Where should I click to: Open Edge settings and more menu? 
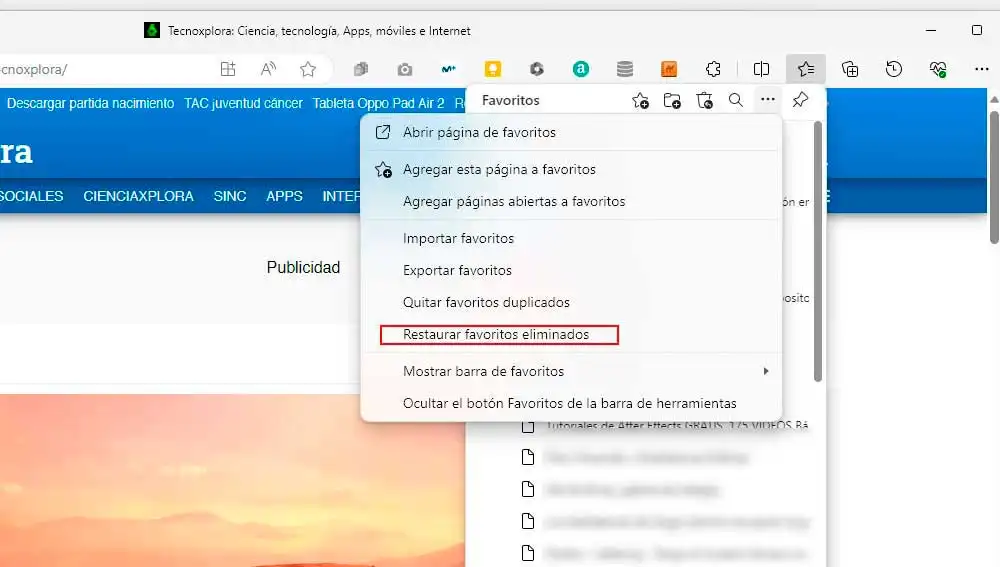(x=982, y=69)
